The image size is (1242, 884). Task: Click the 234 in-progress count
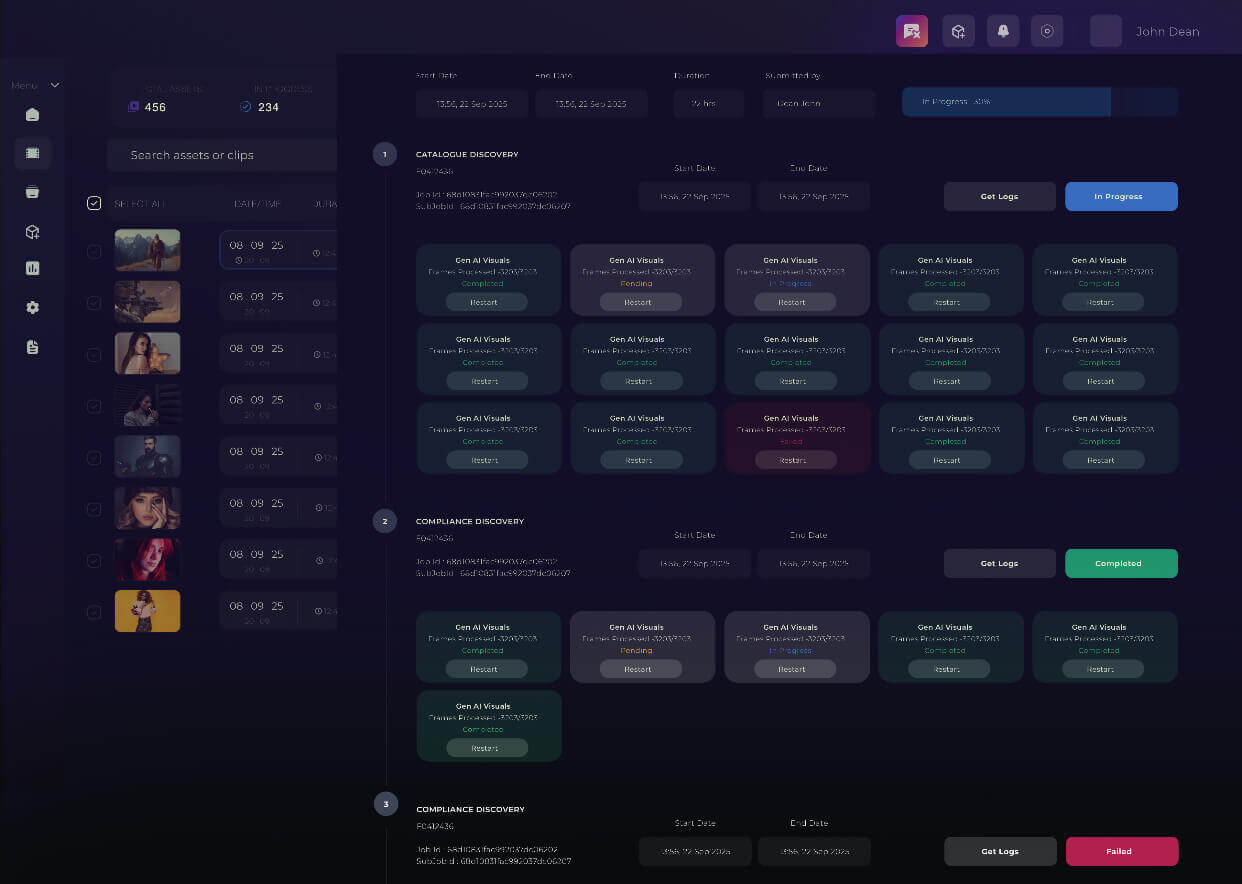[x=268, y=107]
